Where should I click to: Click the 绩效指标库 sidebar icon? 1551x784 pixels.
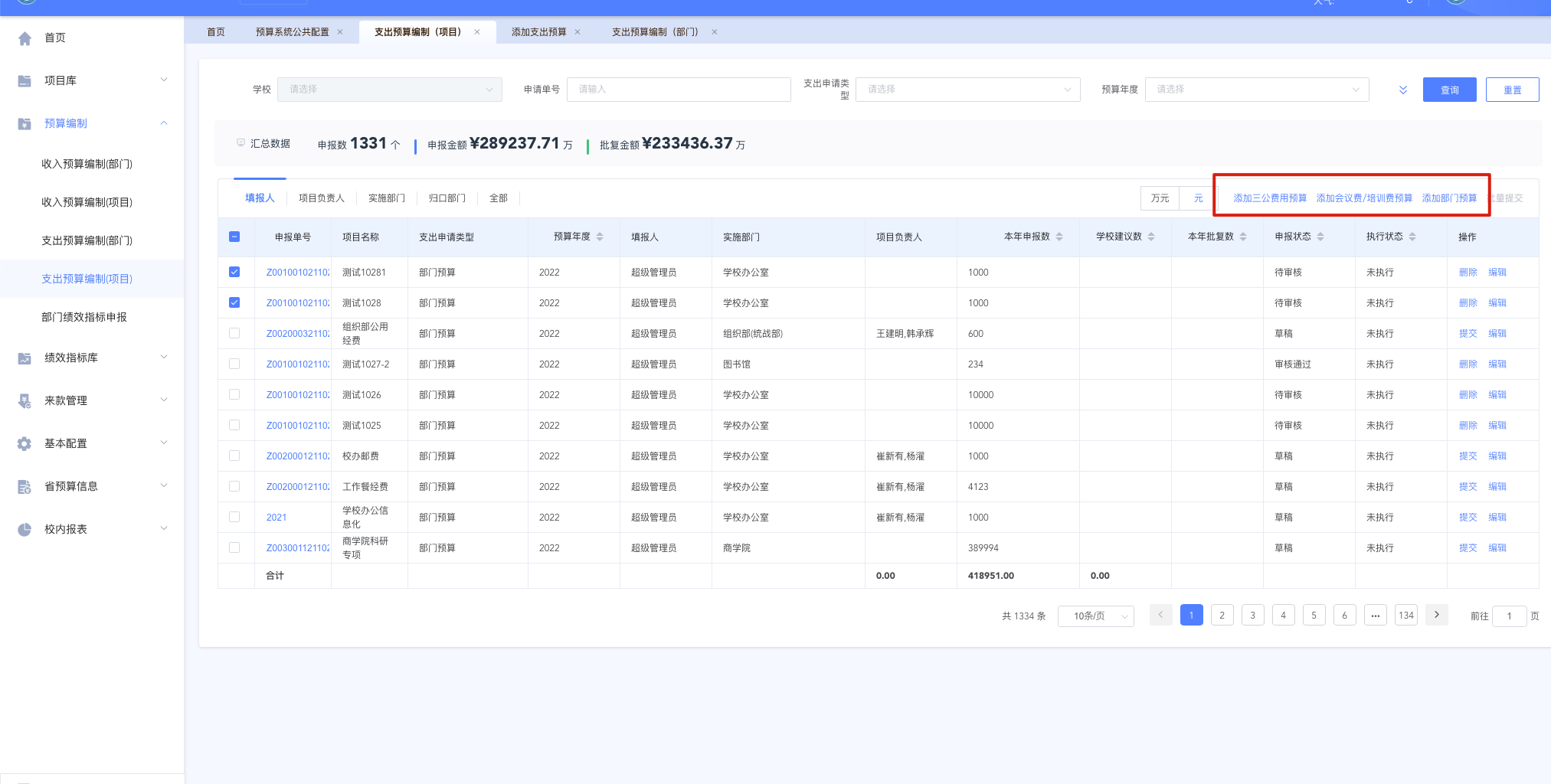coord(25,358)
